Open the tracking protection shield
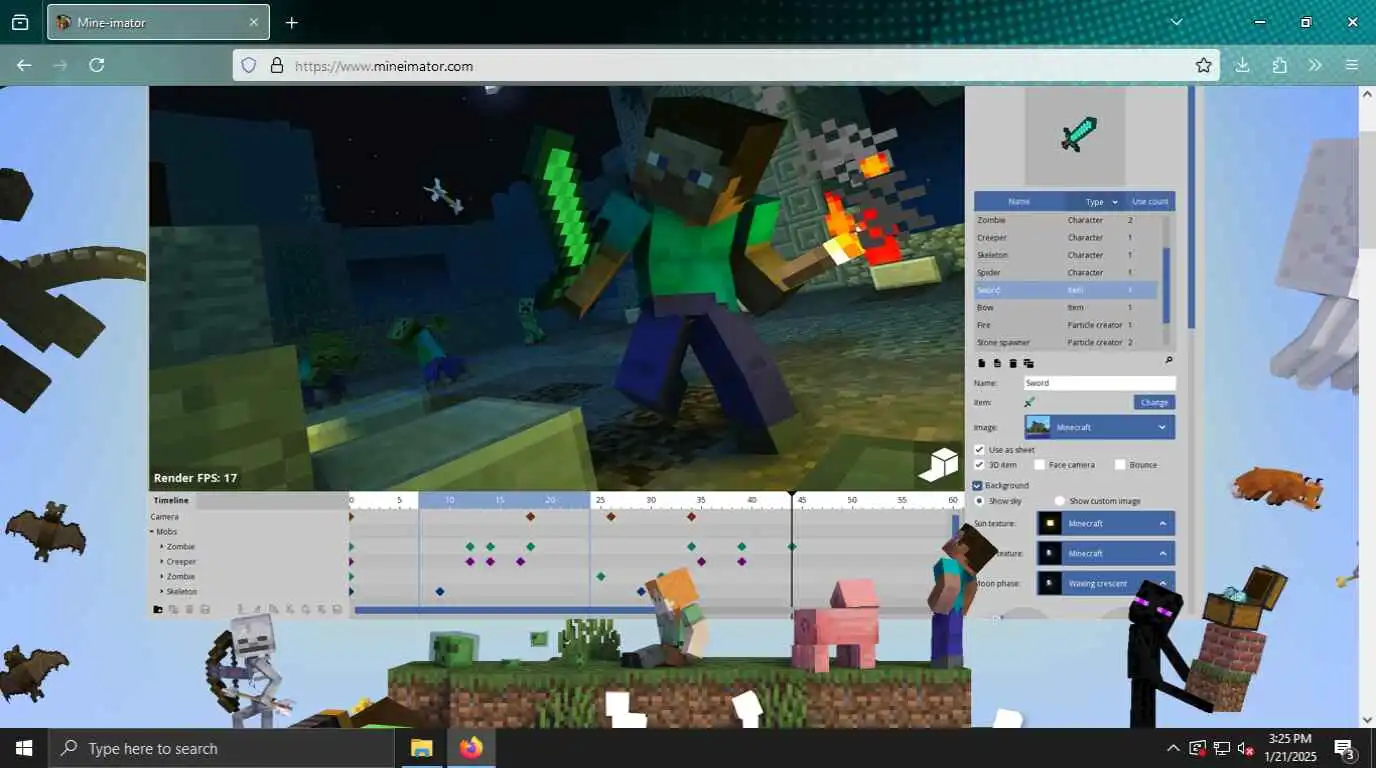 (x=249, y=65)
